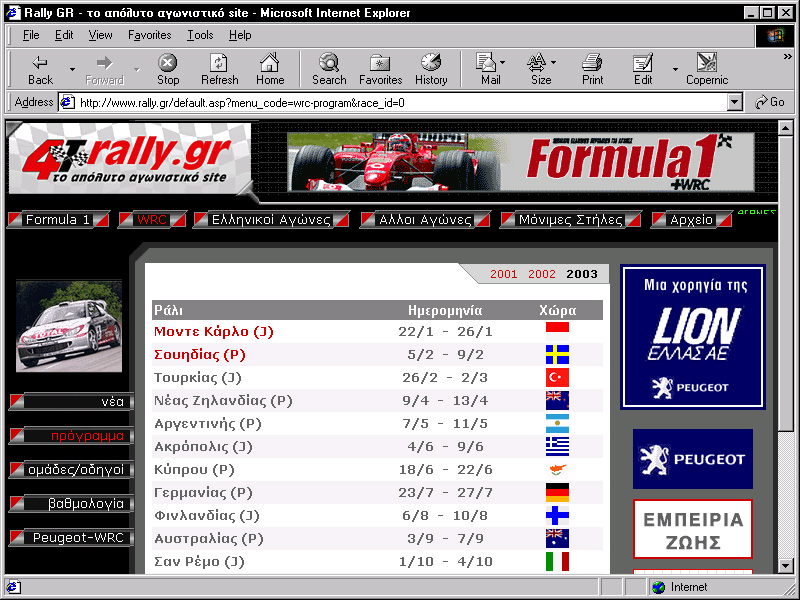This screenshot has height=600, width=800.
Task: Show the History pane
Action: 431,70
